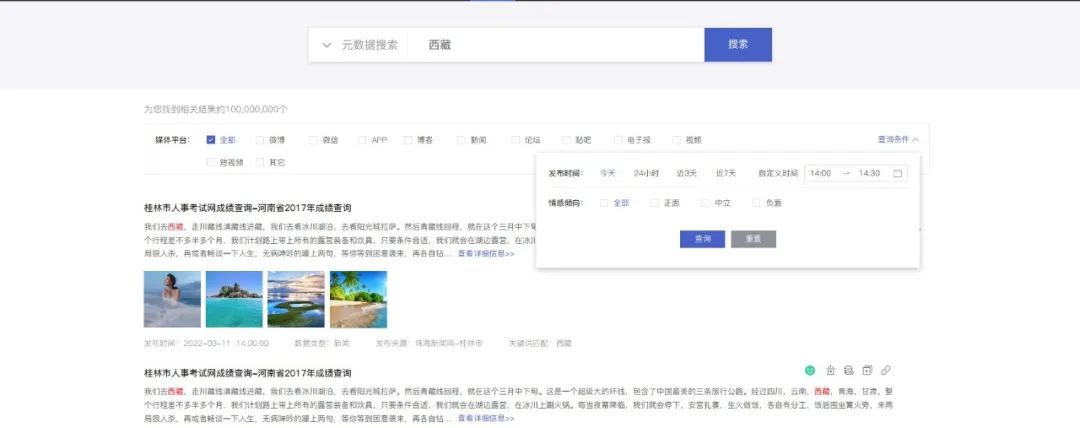Click the 数据类型: 新闻 text
The image size is (1080, 428).
point(322,343)
